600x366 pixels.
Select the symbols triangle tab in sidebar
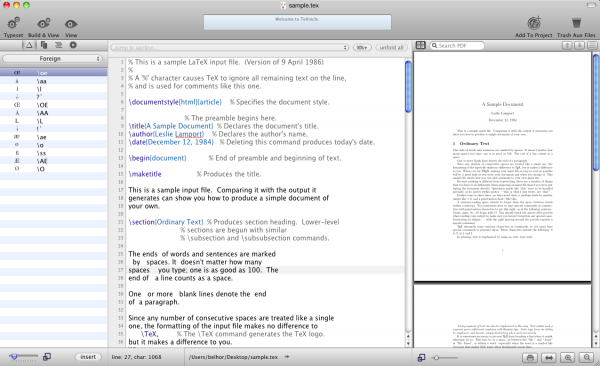coord(29,45)
